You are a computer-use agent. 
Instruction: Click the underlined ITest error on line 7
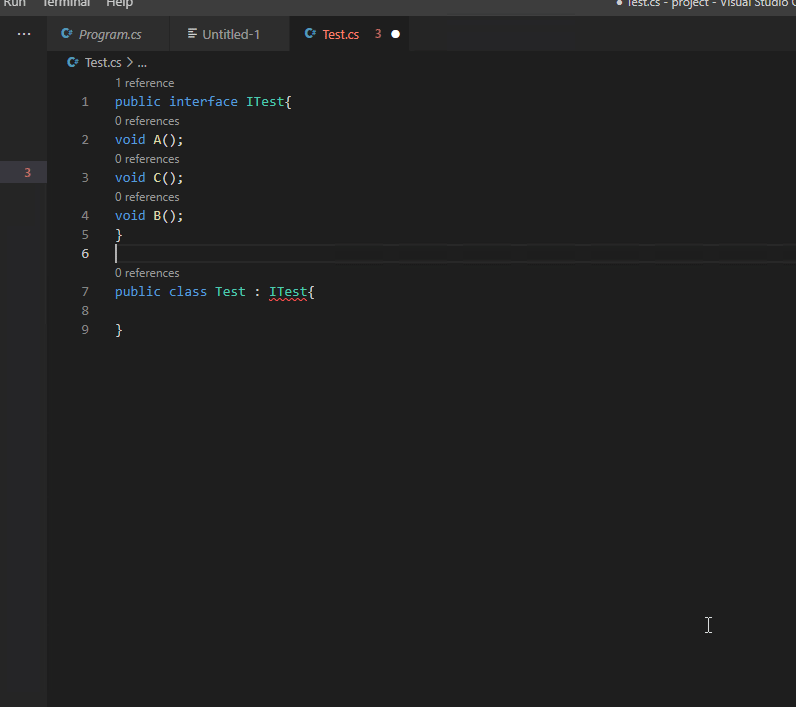point(288,292)
